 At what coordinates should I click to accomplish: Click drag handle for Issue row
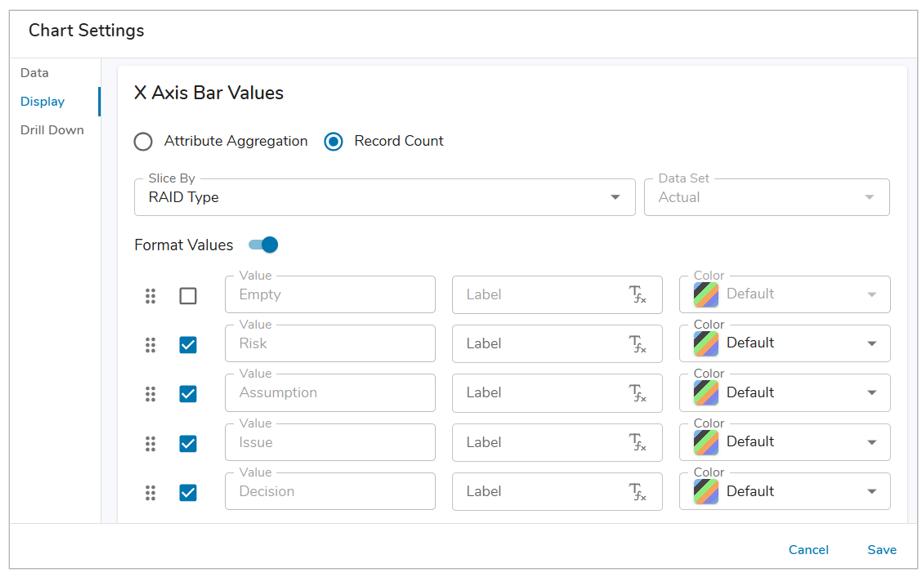[150, 444]
